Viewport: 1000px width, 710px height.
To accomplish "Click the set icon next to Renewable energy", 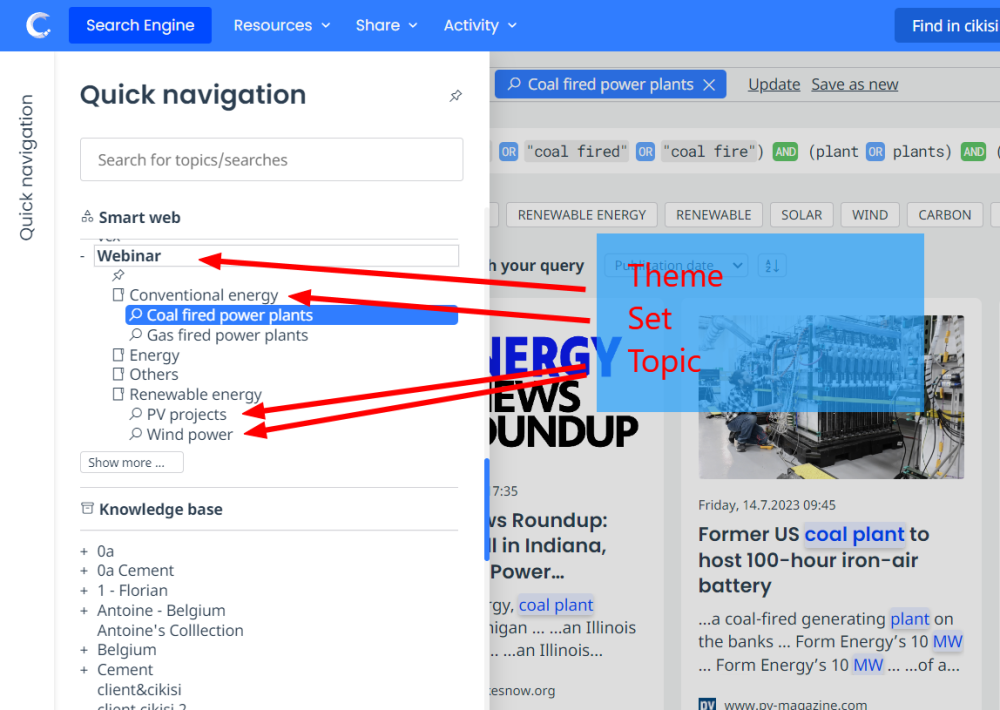I will click(x=118, y=394).
